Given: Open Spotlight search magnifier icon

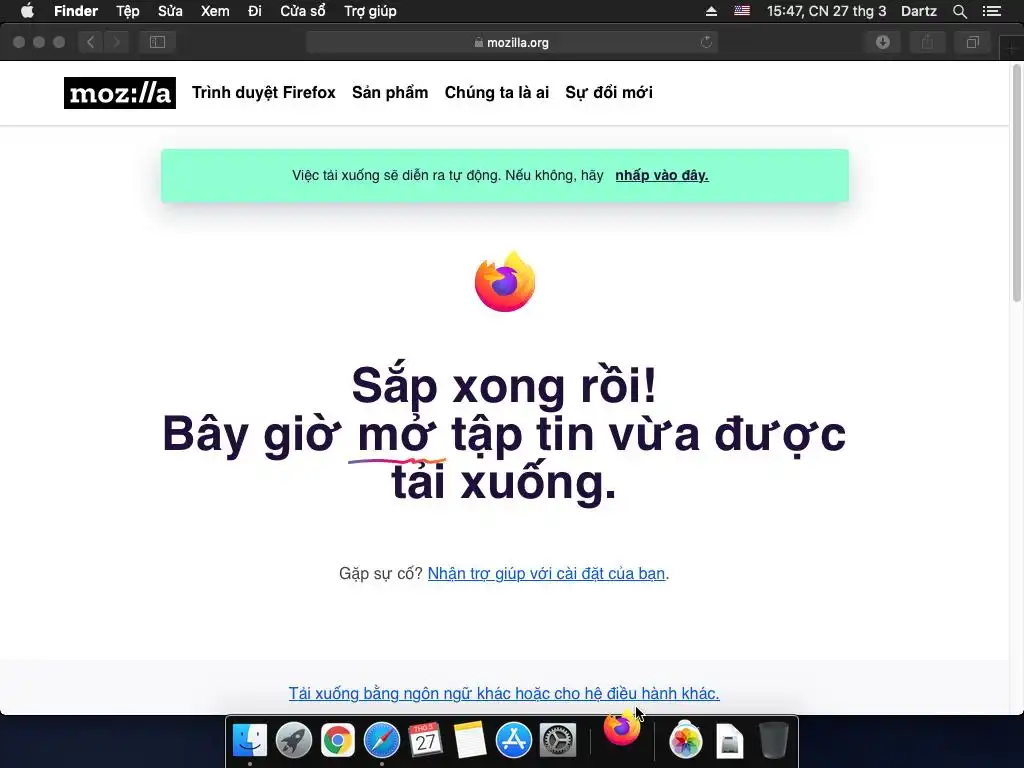Looking at the screenshot, I should pos(959,11).
